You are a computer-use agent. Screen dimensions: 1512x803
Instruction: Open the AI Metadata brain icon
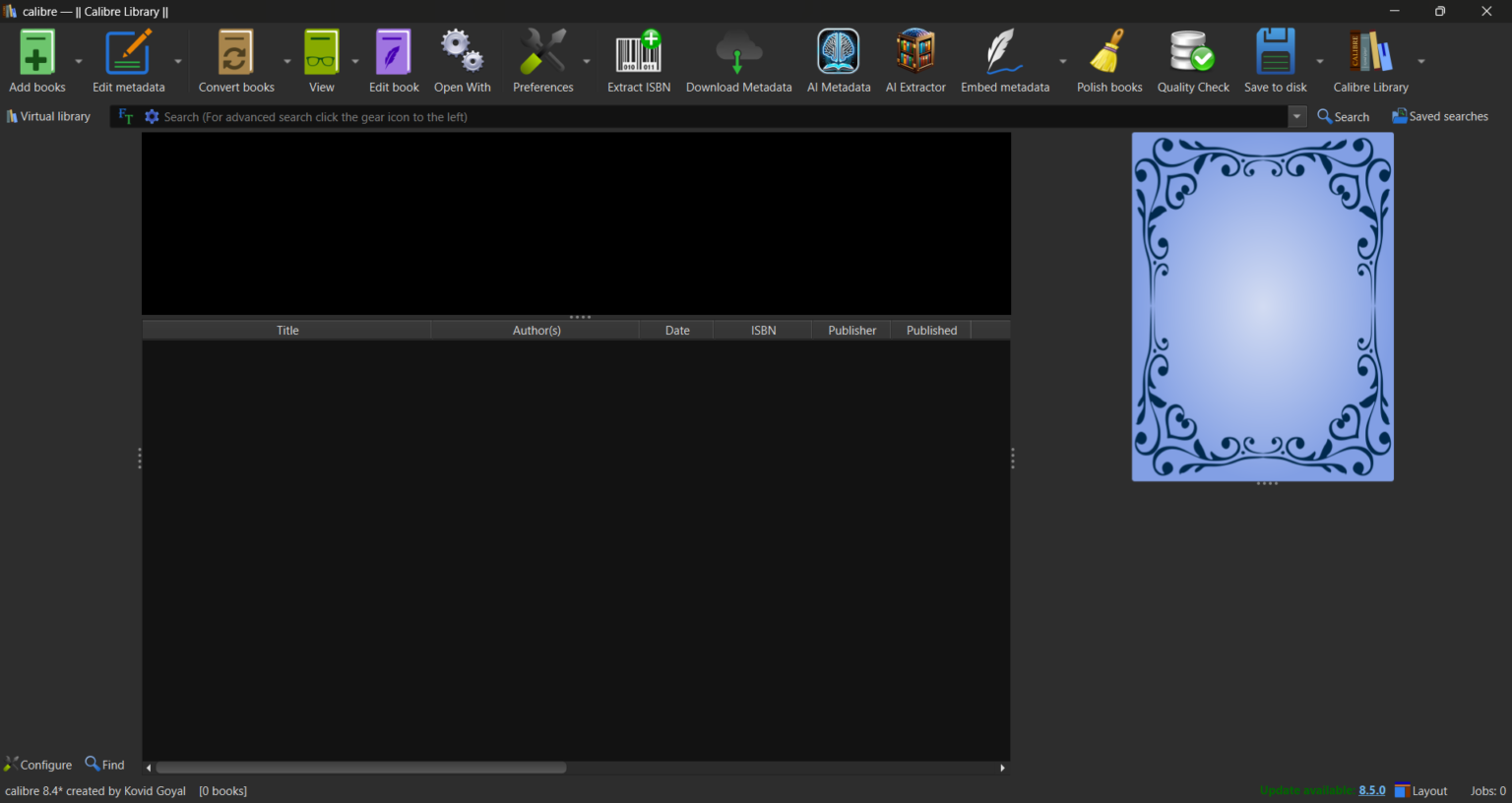pyautogui.click(x=839, y=52)
